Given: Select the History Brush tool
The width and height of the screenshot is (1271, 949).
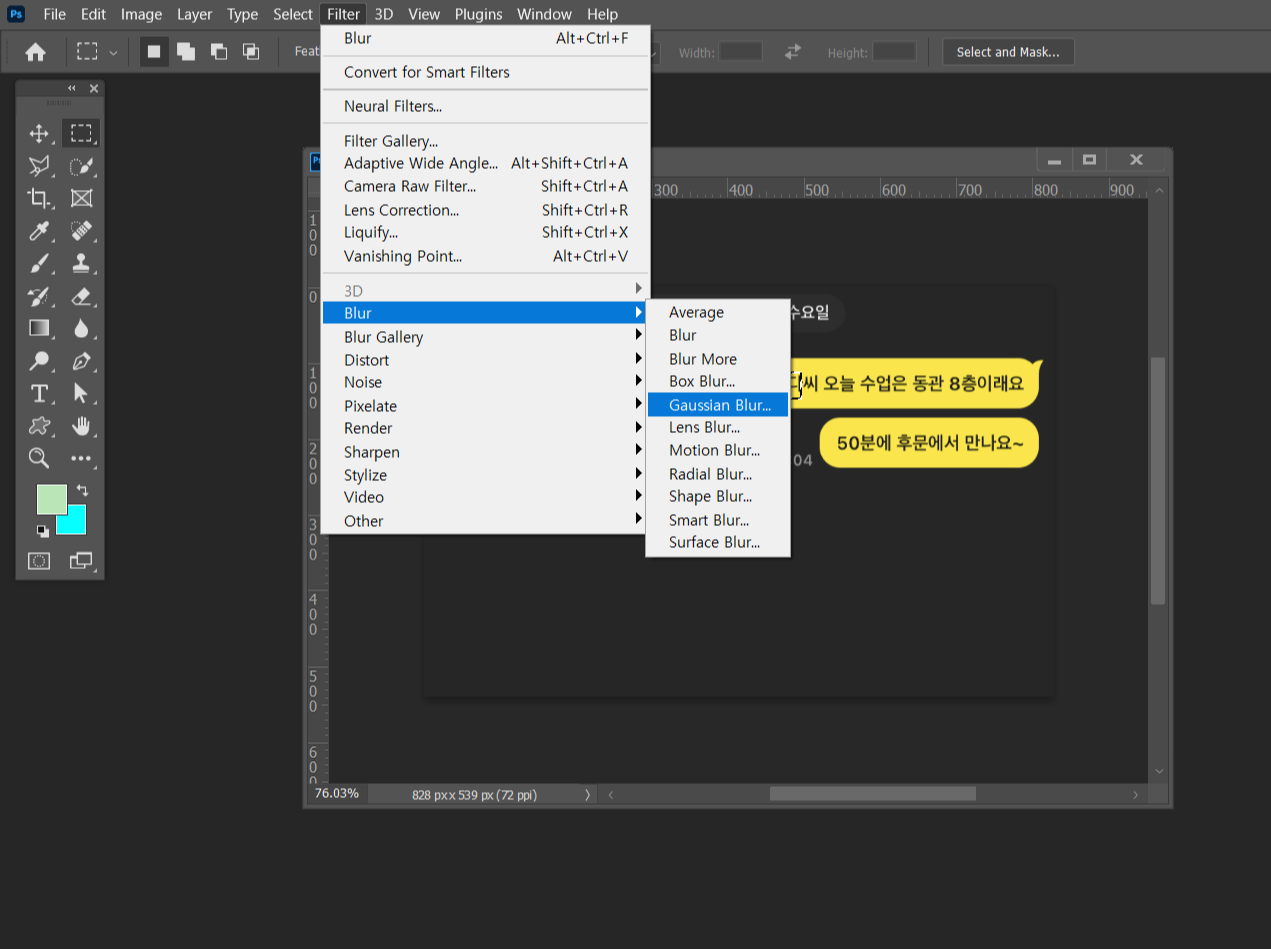Looking at the screenshot, I should 39,296.
